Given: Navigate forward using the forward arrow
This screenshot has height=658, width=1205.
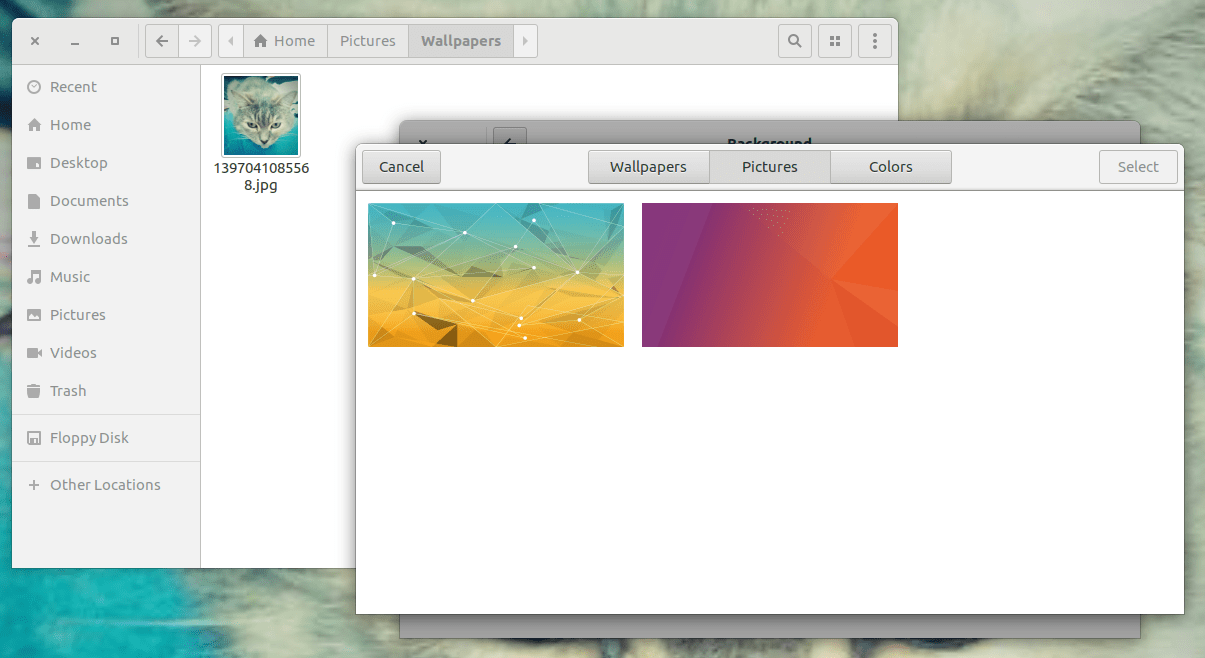Looking at the screenshot, I should 195,41.
